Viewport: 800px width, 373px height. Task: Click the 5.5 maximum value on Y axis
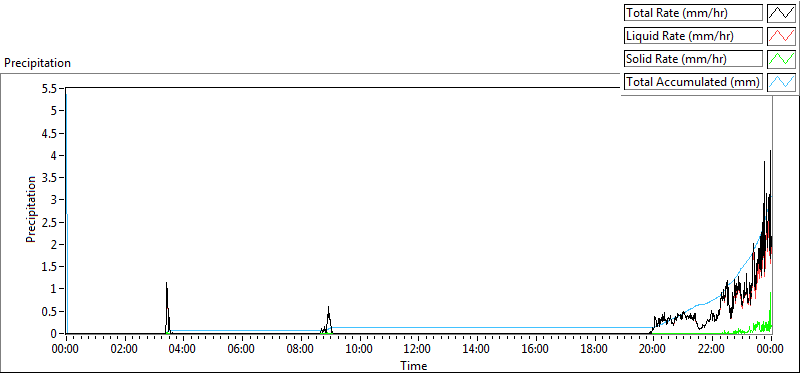(x=53, y=88)
